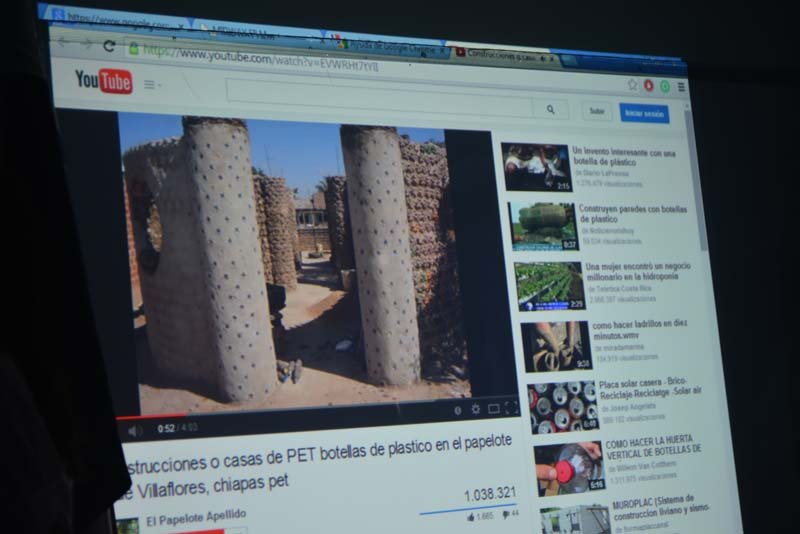The height and width of the screenshot is (534, 800).
Task: Mute the video with speaker icon
Action: [135, 430]
